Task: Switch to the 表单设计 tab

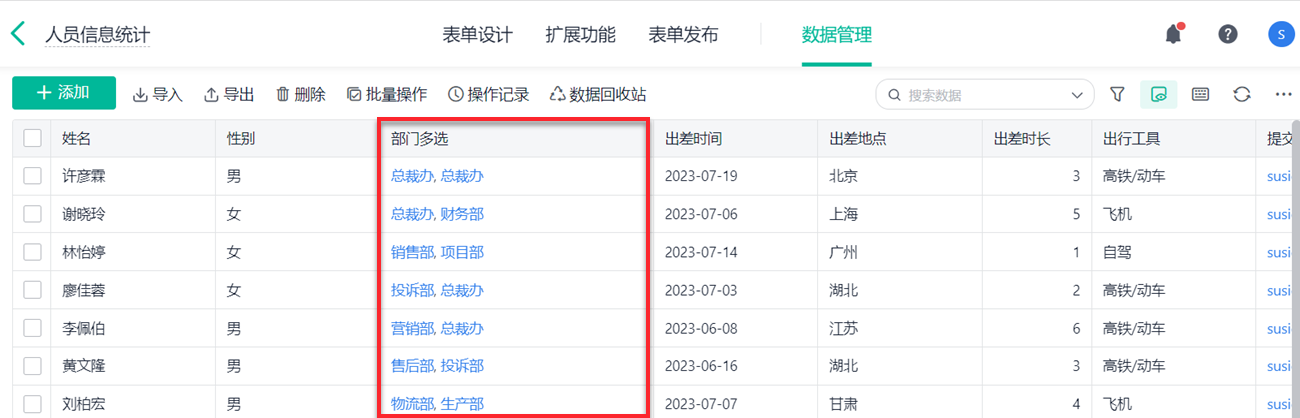Action: [477, 35]
